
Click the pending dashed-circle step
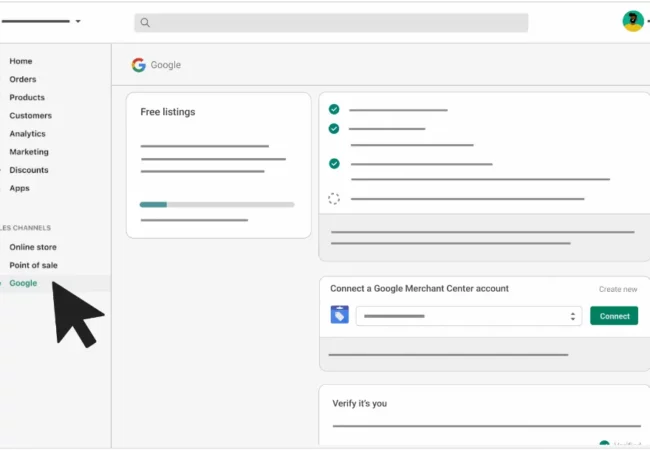click(334, 198)
